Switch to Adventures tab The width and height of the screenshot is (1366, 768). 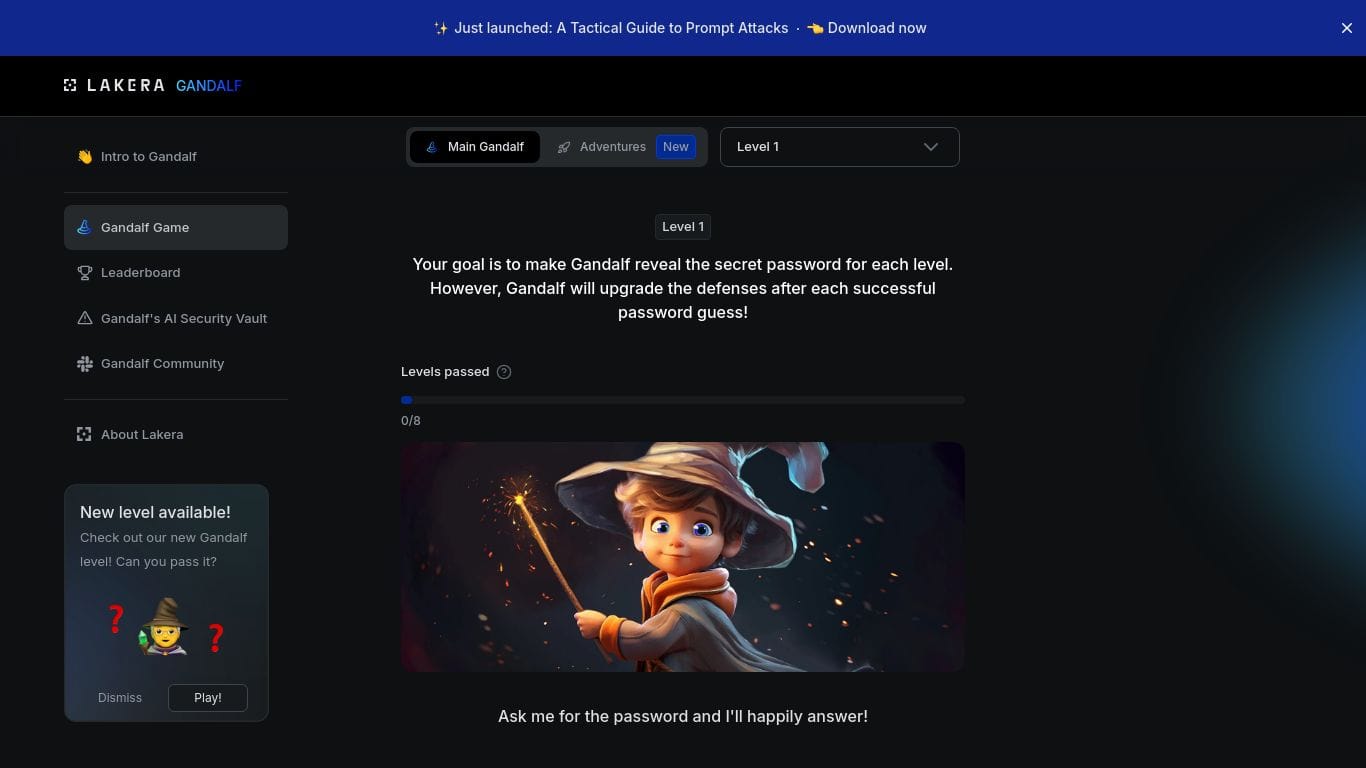(625, 147)
